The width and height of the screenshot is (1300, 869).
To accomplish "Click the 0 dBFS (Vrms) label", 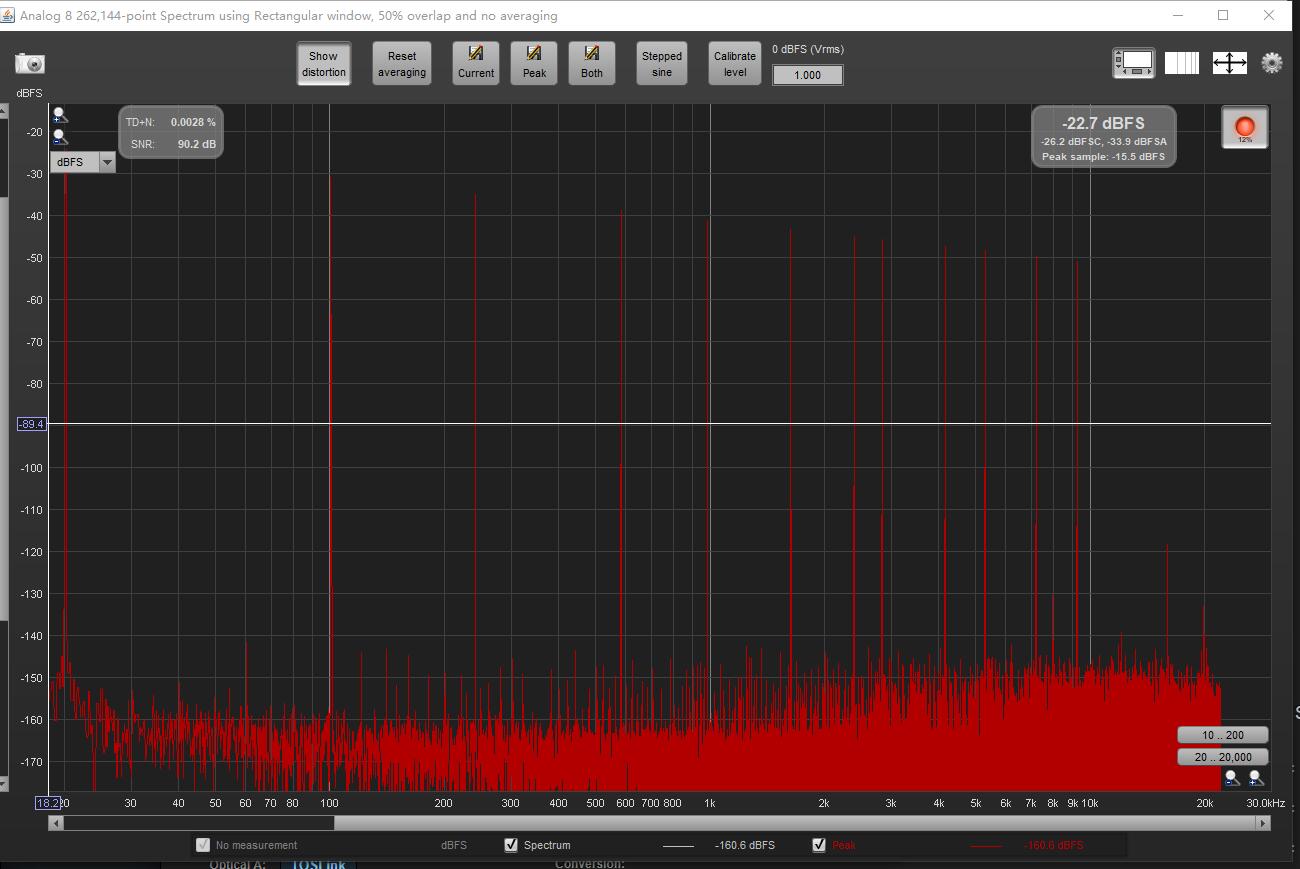I will 808,49.
